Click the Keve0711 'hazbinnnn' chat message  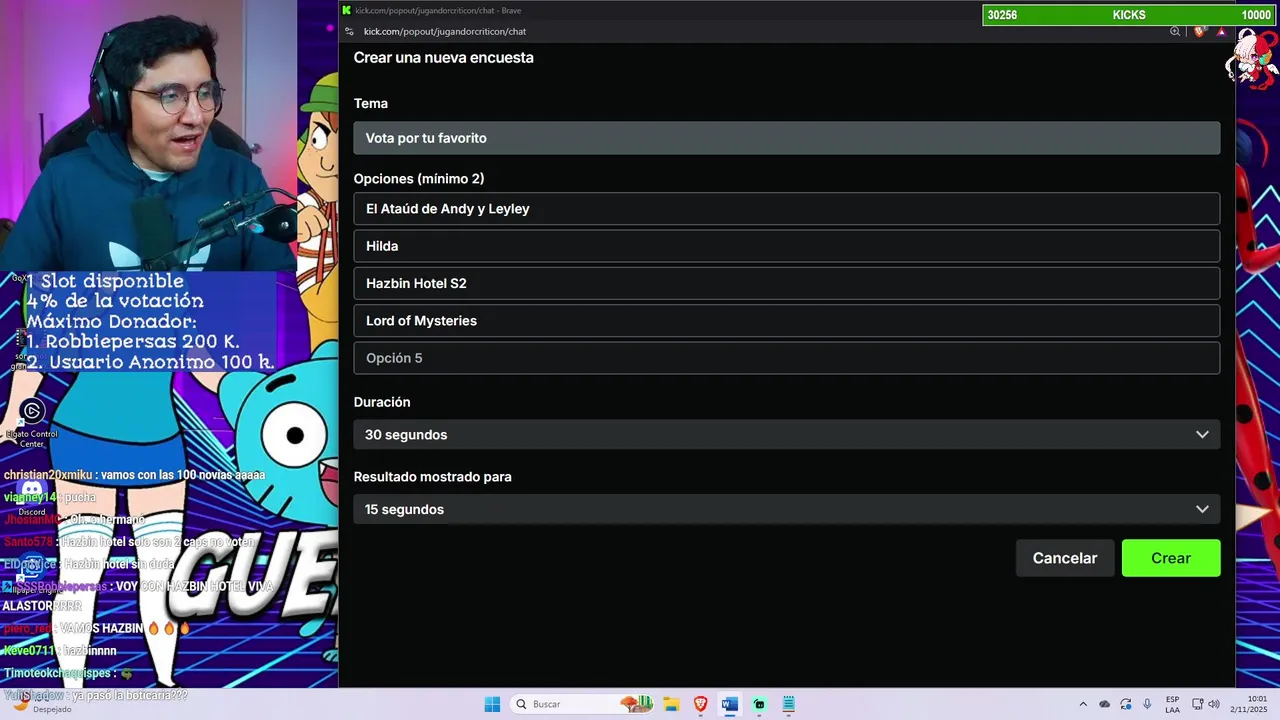(x=60, y=651)
